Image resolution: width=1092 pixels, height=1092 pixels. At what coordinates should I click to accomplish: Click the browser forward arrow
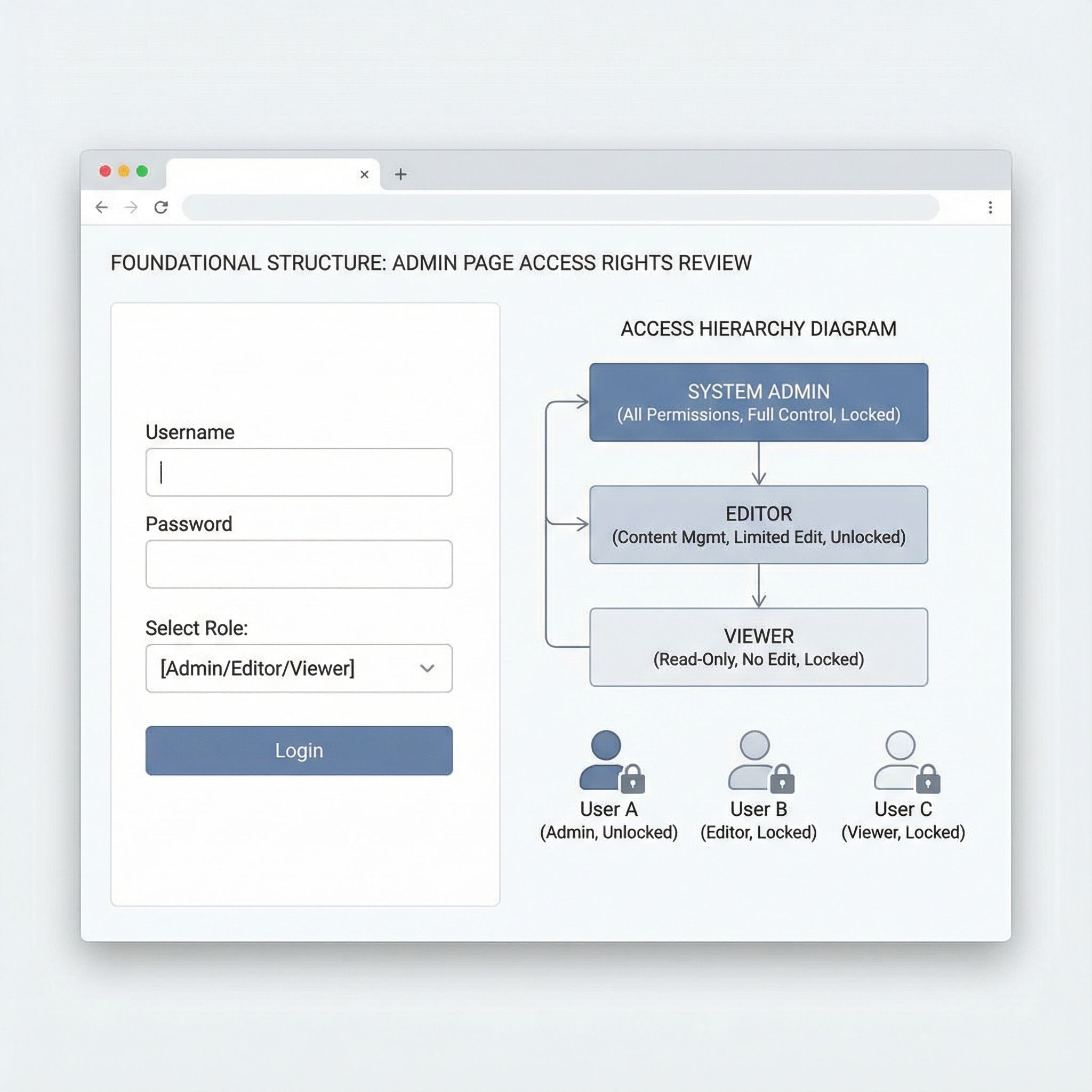tap(131, 207)
